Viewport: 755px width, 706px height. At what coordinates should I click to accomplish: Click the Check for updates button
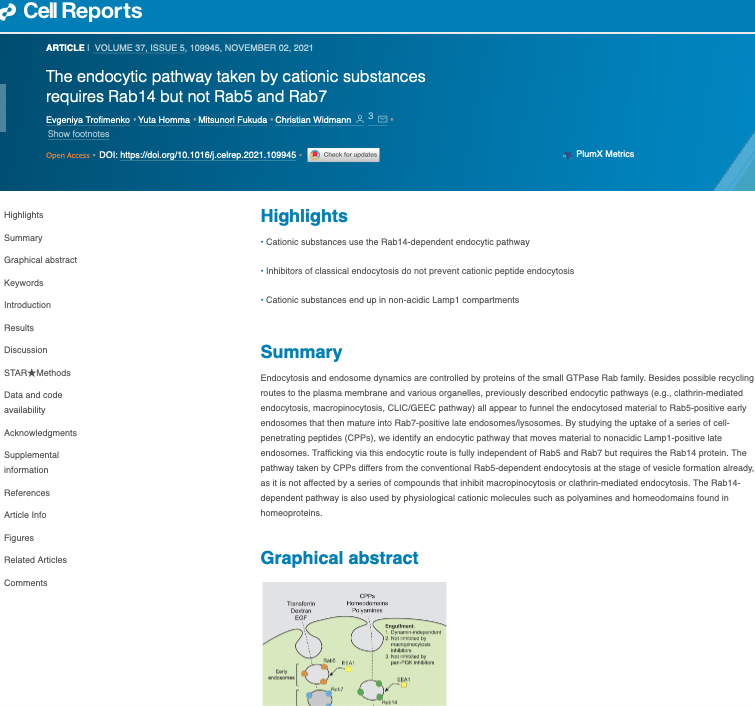point(343,155)
